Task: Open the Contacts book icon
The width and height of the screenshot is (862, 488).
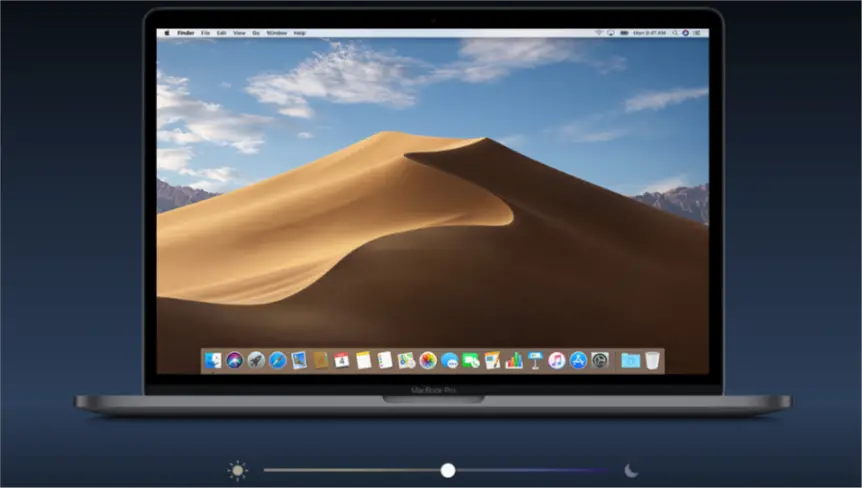Action: pos(321,361)
